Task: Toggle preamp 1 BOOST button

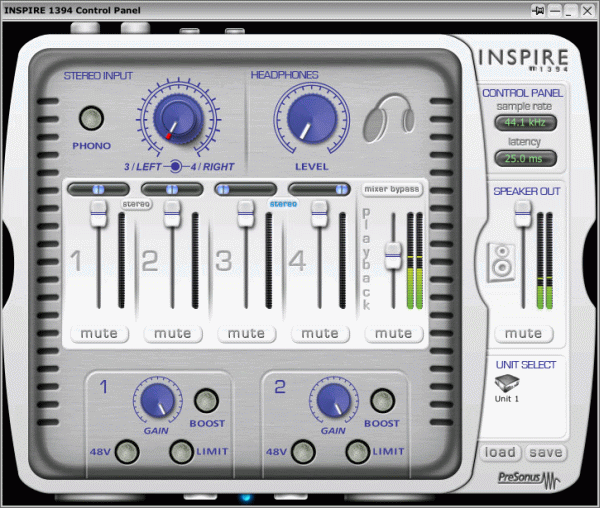Action: (x=206, y=401)
